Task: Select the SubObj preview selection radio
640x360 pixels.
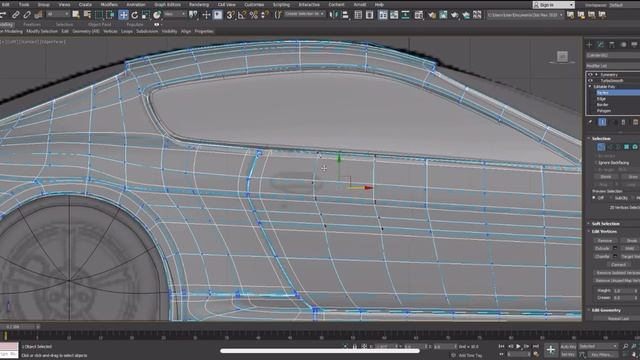Action: click(611, 198)
